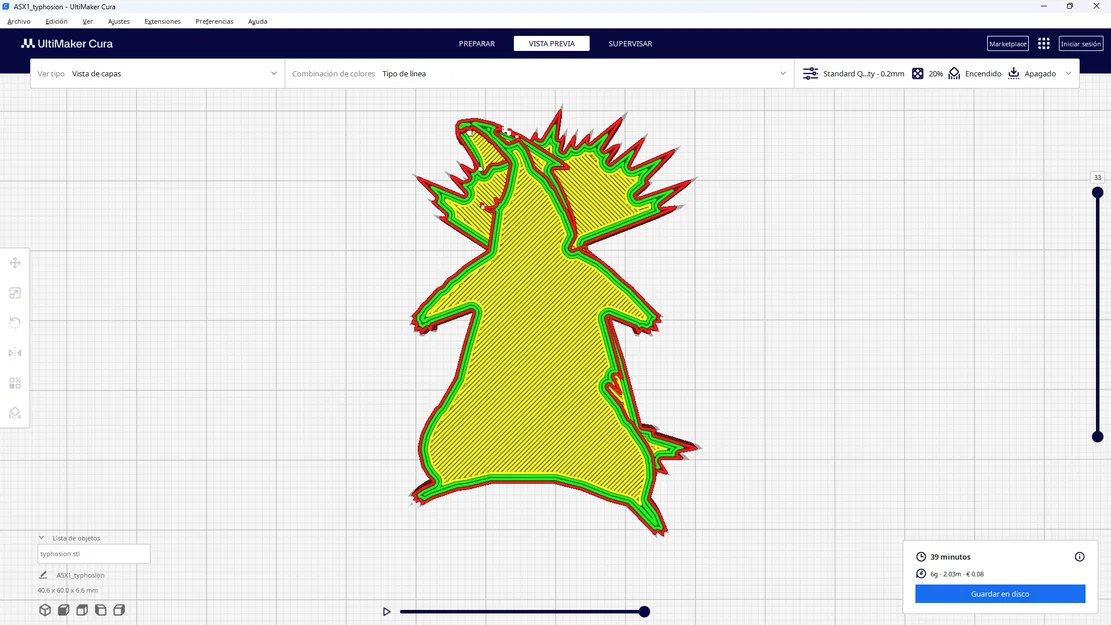The height and width of the screenshot is (625, 1111).
Task: Select the support blocker tool
Action: [x=14, y=412]
